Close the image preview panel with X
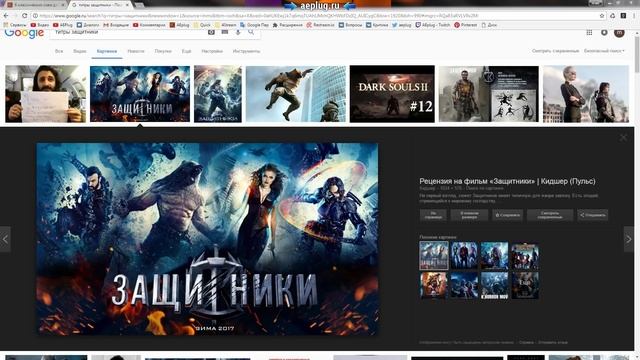The height and width of the screenshot is (360, 640). 623,138
